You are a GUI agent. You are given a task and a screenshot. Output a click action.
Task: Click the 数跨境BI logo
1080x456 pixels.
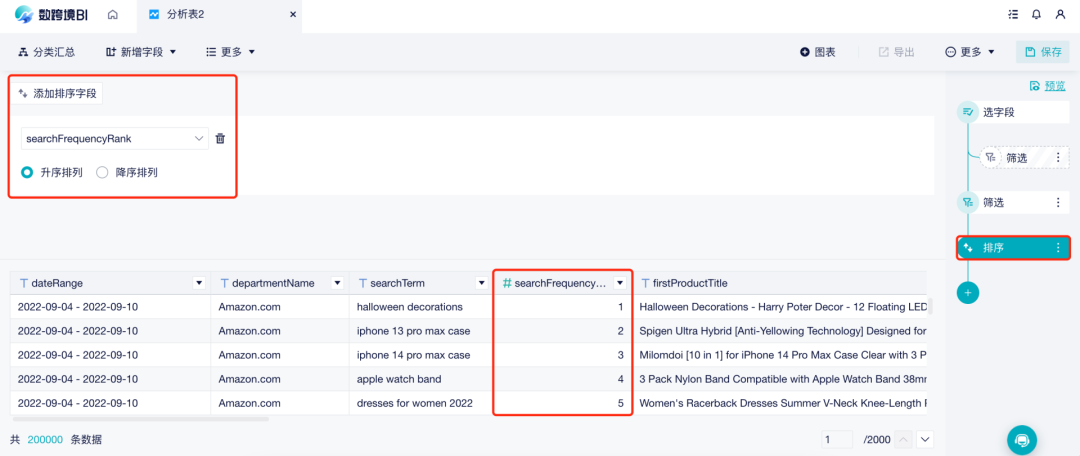pyautogui.click(x=51, y=14)
